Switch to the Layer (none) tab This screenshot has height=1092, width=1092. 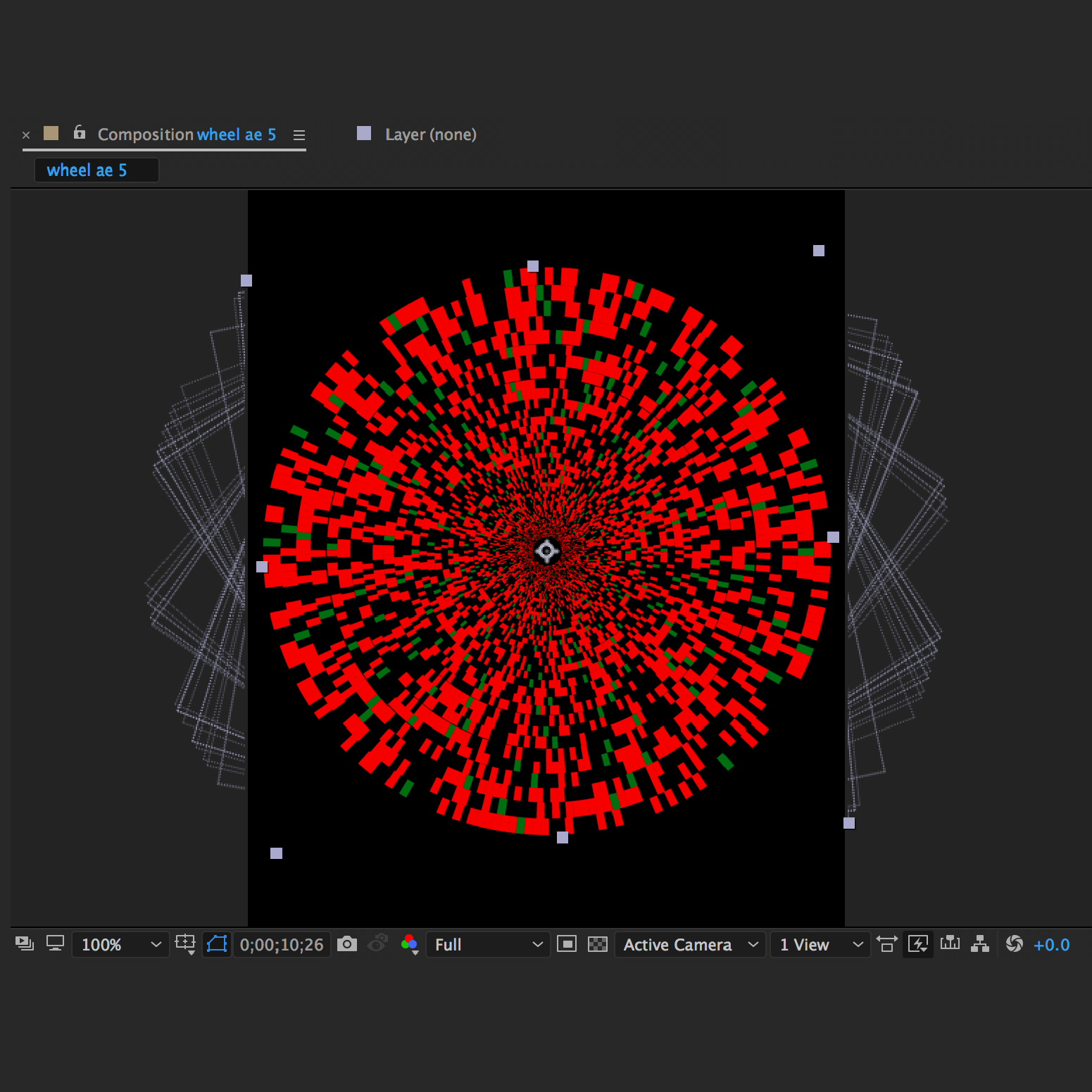430,134
